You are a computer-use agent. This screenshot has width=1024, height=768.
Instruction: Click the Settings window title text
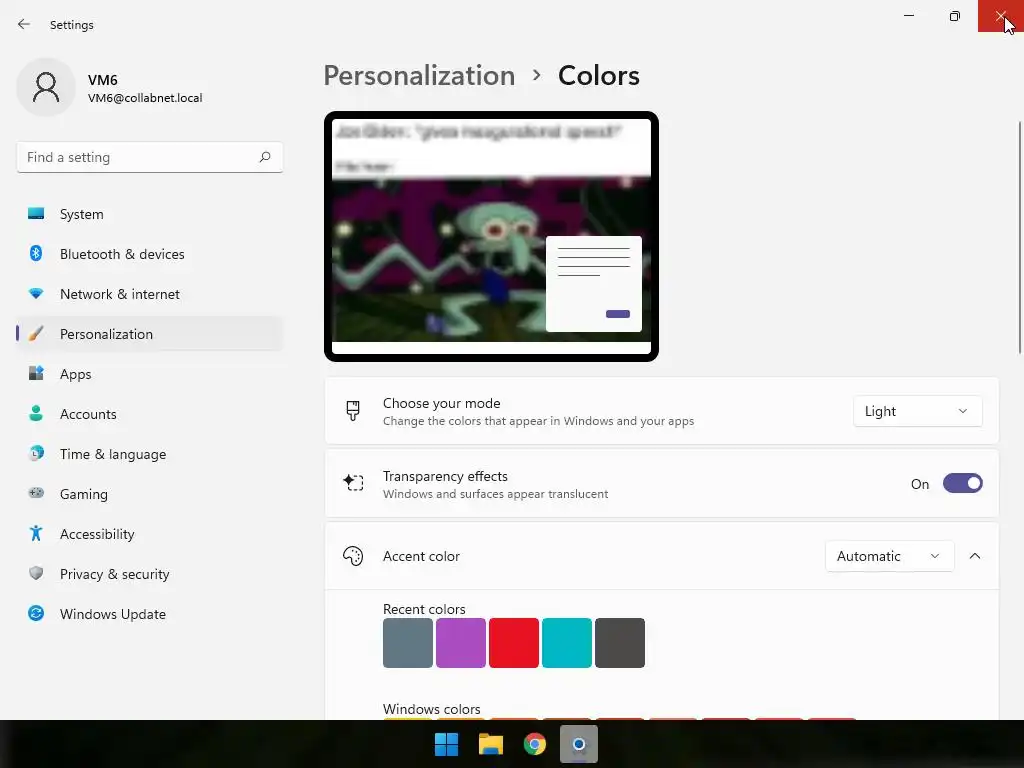coord(72,25)
